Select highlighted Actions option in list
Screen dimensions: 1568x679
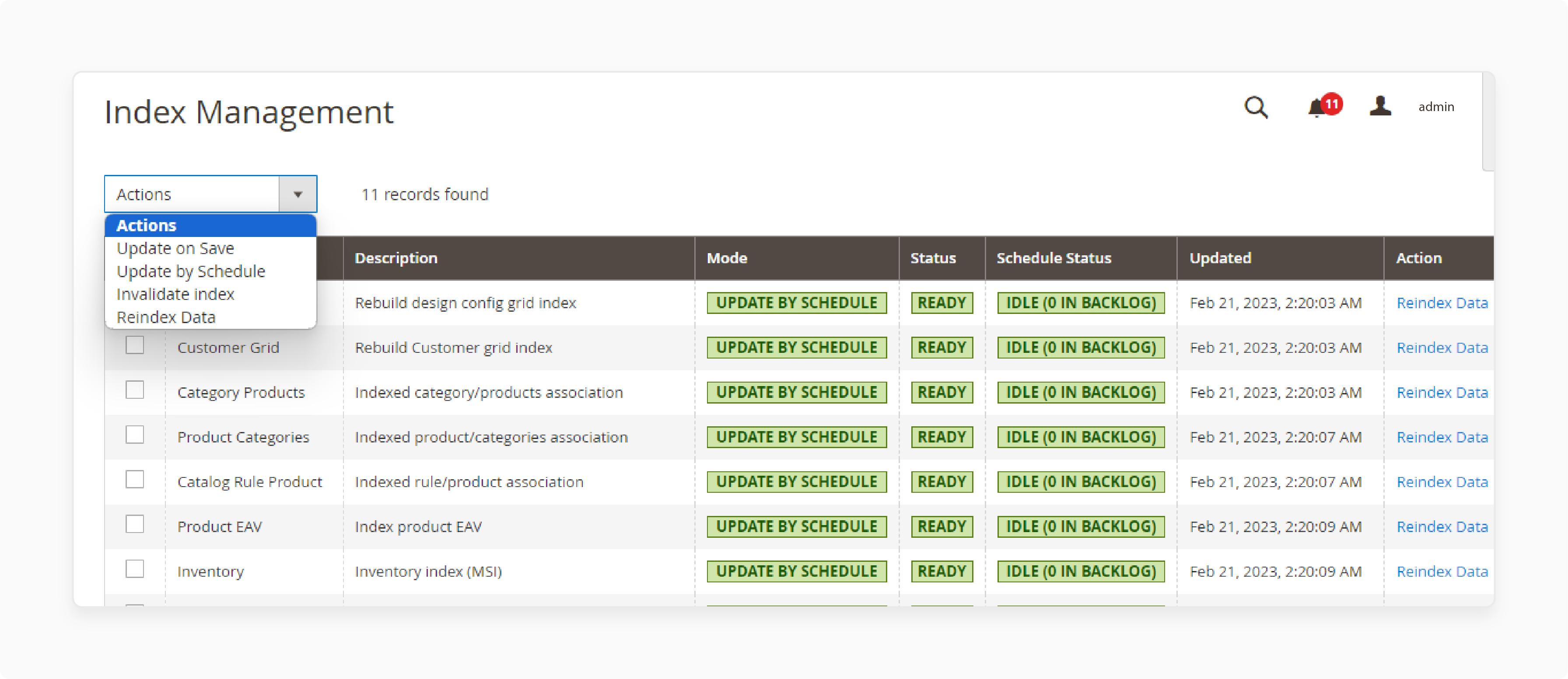(x=210, y=225)
